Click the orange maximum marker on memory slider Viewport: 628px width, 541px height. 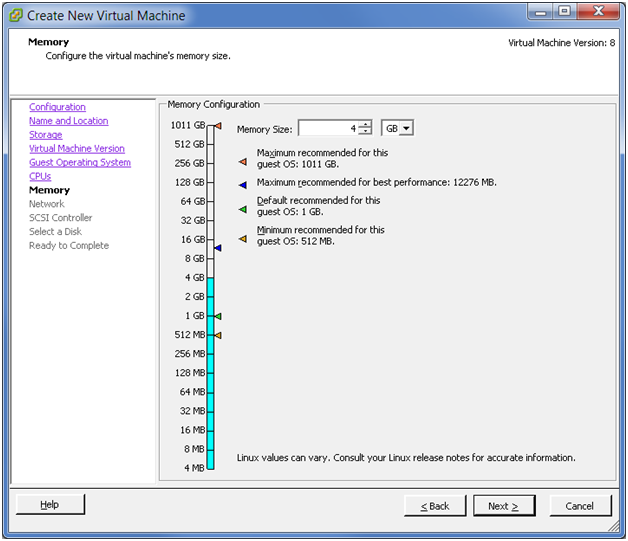point(218,126)
